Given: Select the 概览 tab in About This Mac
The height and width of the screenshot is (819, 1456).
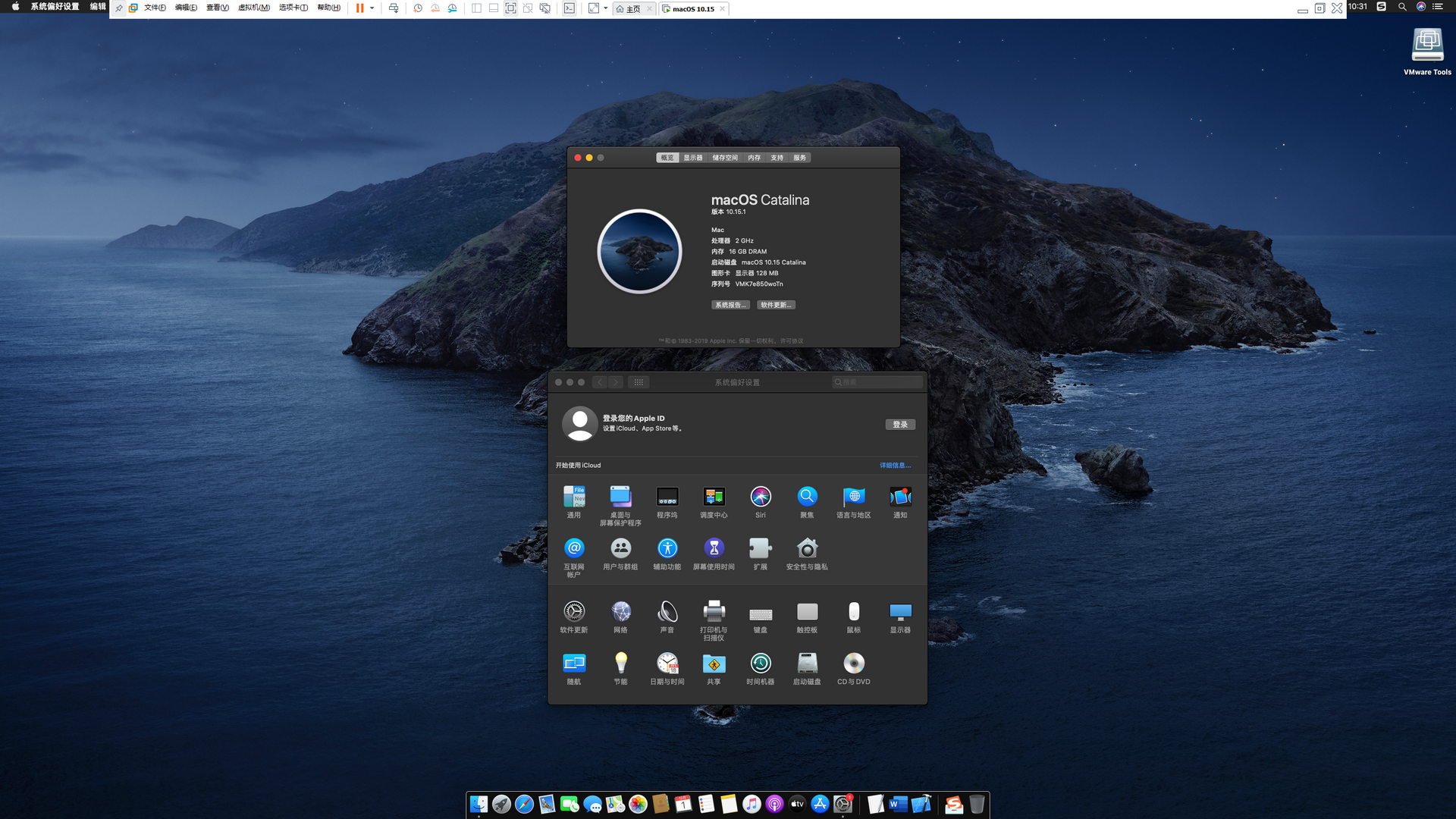Looking at the screenshot, I should [667, 158].
